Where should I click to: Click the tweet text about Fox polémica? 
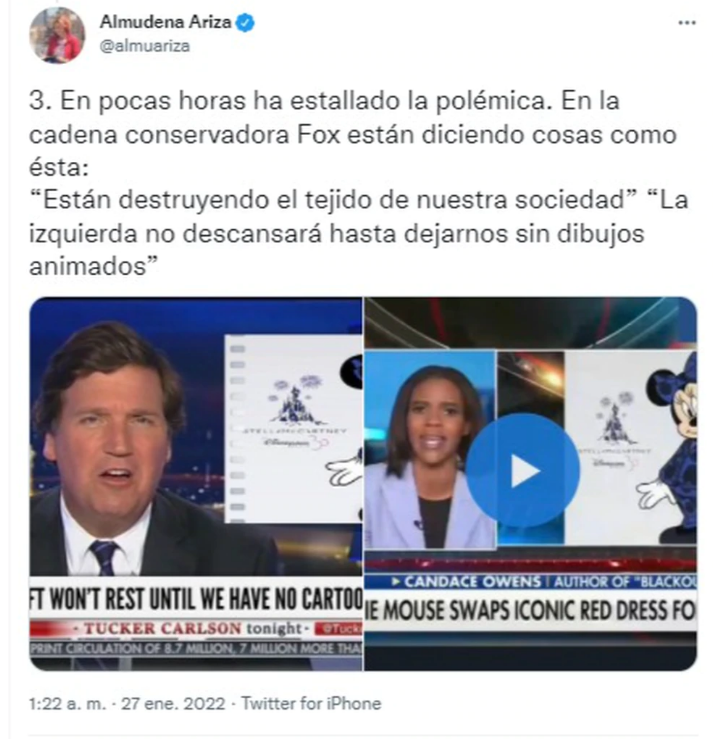(x=358, y=183)
